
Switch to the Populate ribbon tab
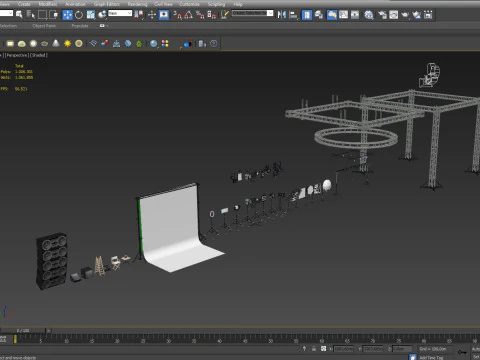click(80, 26)
